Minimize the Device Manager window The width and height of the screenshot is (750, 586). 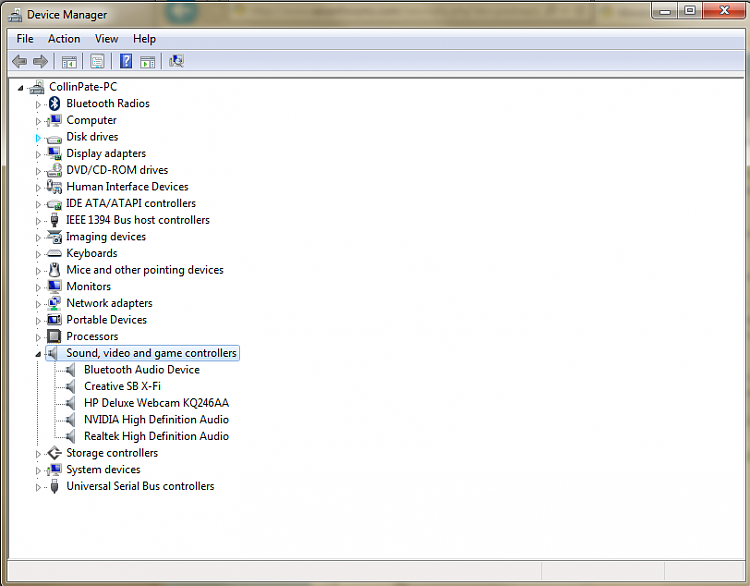tap(665, 11)
